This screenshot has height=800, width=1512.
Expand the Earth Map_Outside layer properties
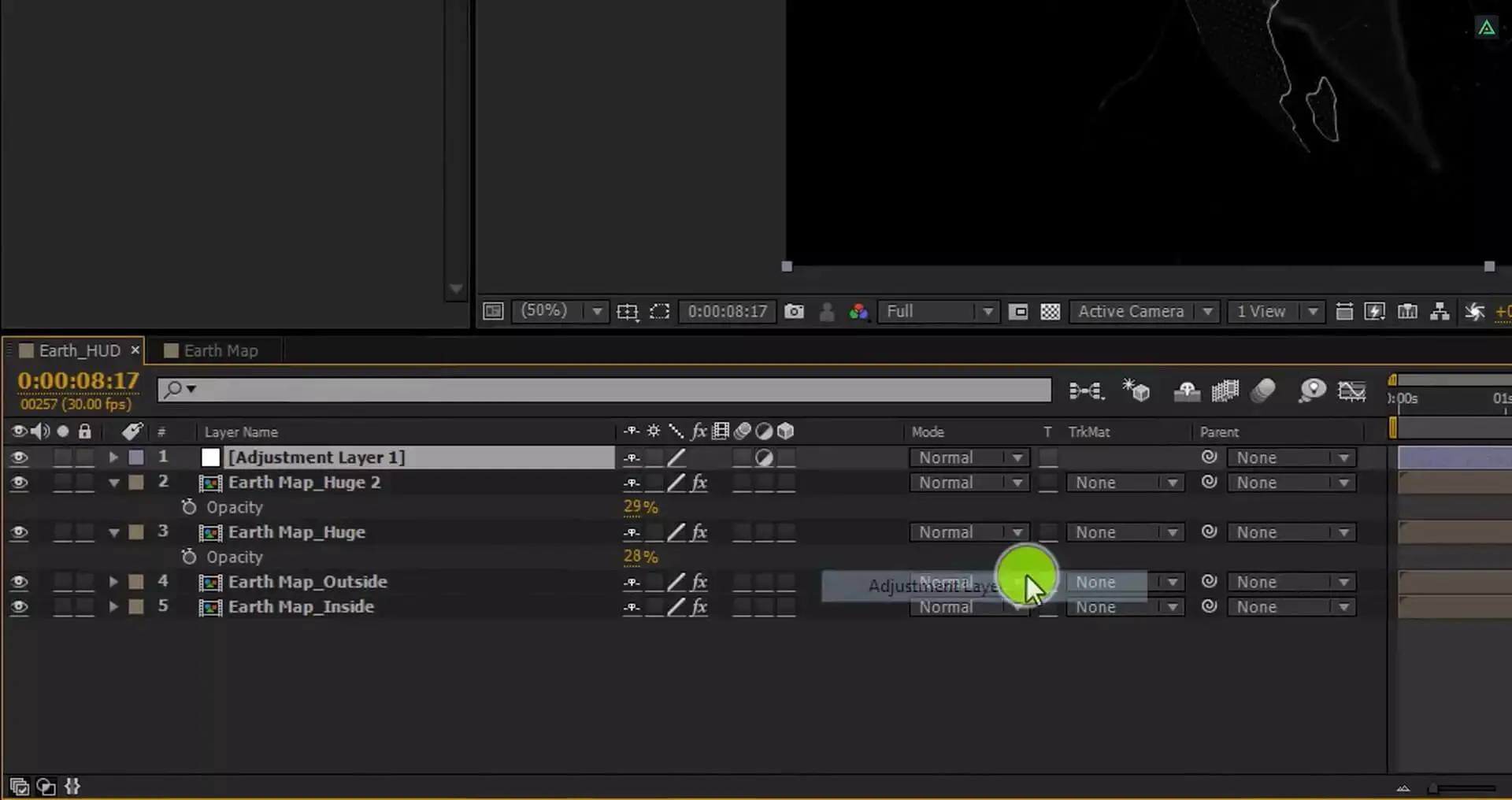(113, 581)
